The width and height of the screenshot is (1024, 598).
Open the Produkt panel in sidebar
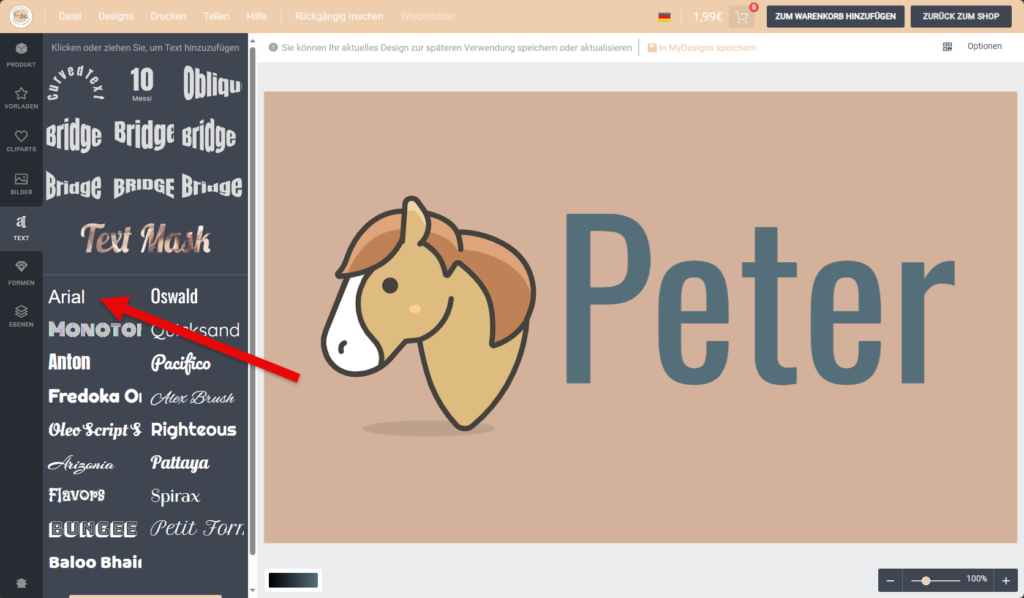(x=21, y=55)
